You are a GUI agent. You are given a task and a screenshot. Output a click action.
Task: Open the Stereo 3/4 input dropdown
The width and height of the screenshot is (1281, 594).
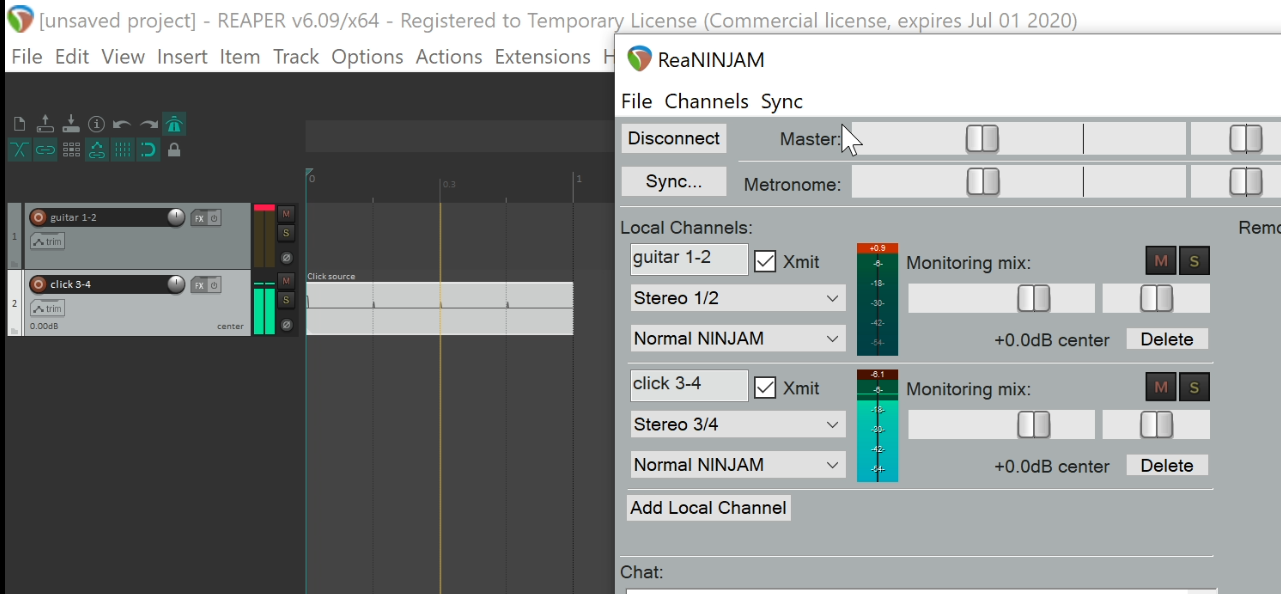737,424
